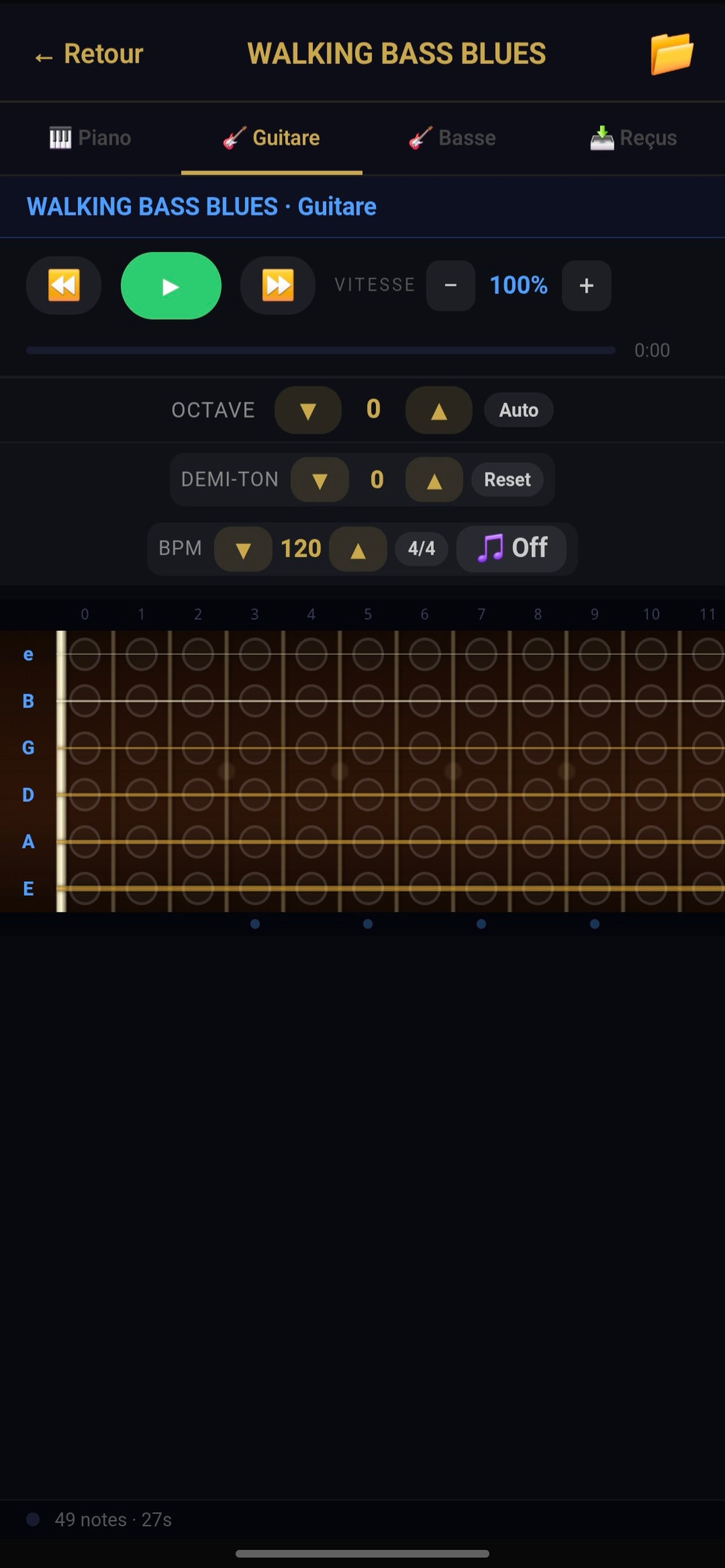This screenshot has height=1568, width=725.
Task: Tap fret 6 on the B string
Action: (x=424, y=701)
